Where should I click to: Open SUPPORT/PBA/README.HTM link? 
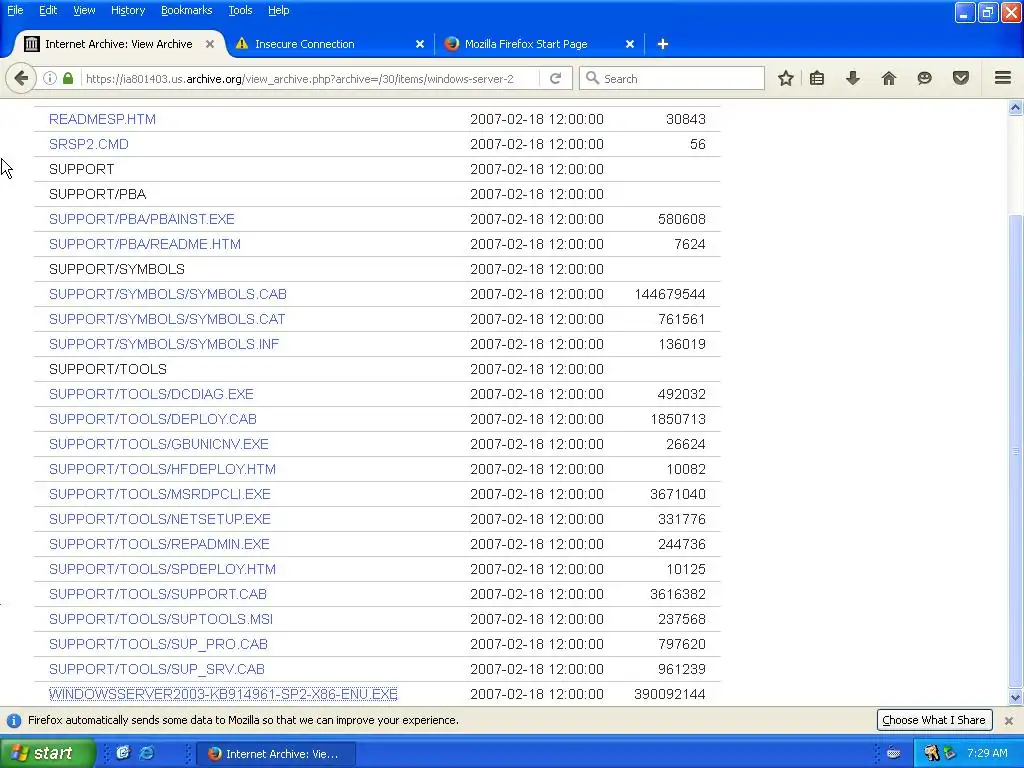pos(145,244)
